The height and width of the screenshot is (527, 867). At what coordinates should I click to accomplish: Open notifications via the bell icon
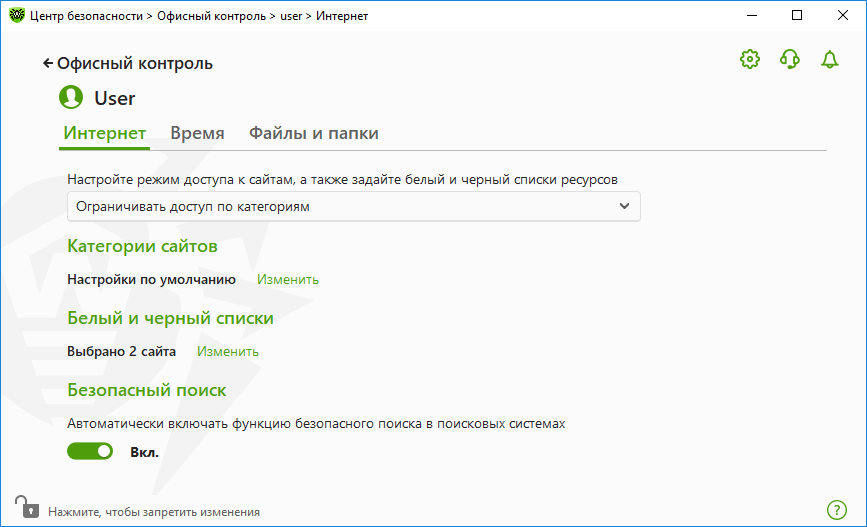tap(829, 59)
